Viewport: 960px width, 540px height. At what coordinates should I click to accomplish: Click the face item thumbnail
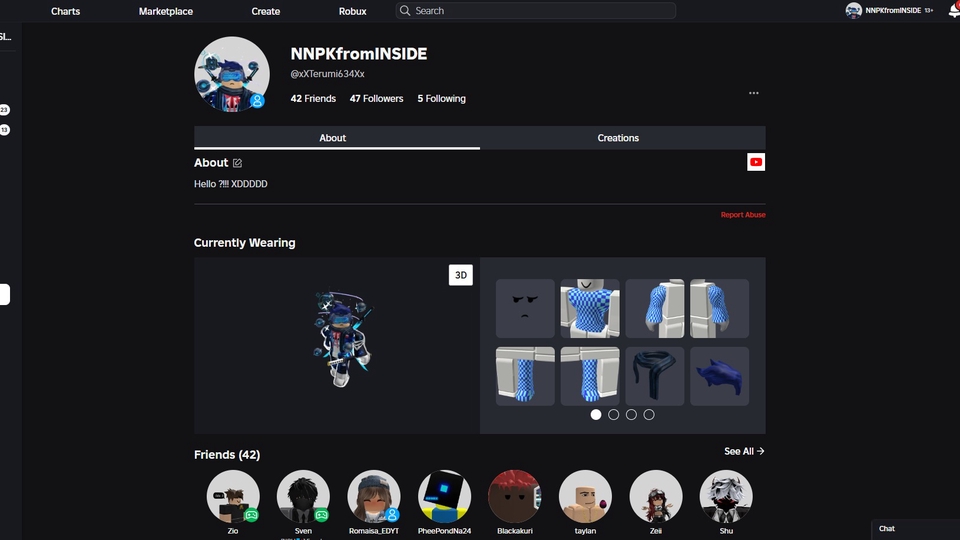(x=525, y=308)
